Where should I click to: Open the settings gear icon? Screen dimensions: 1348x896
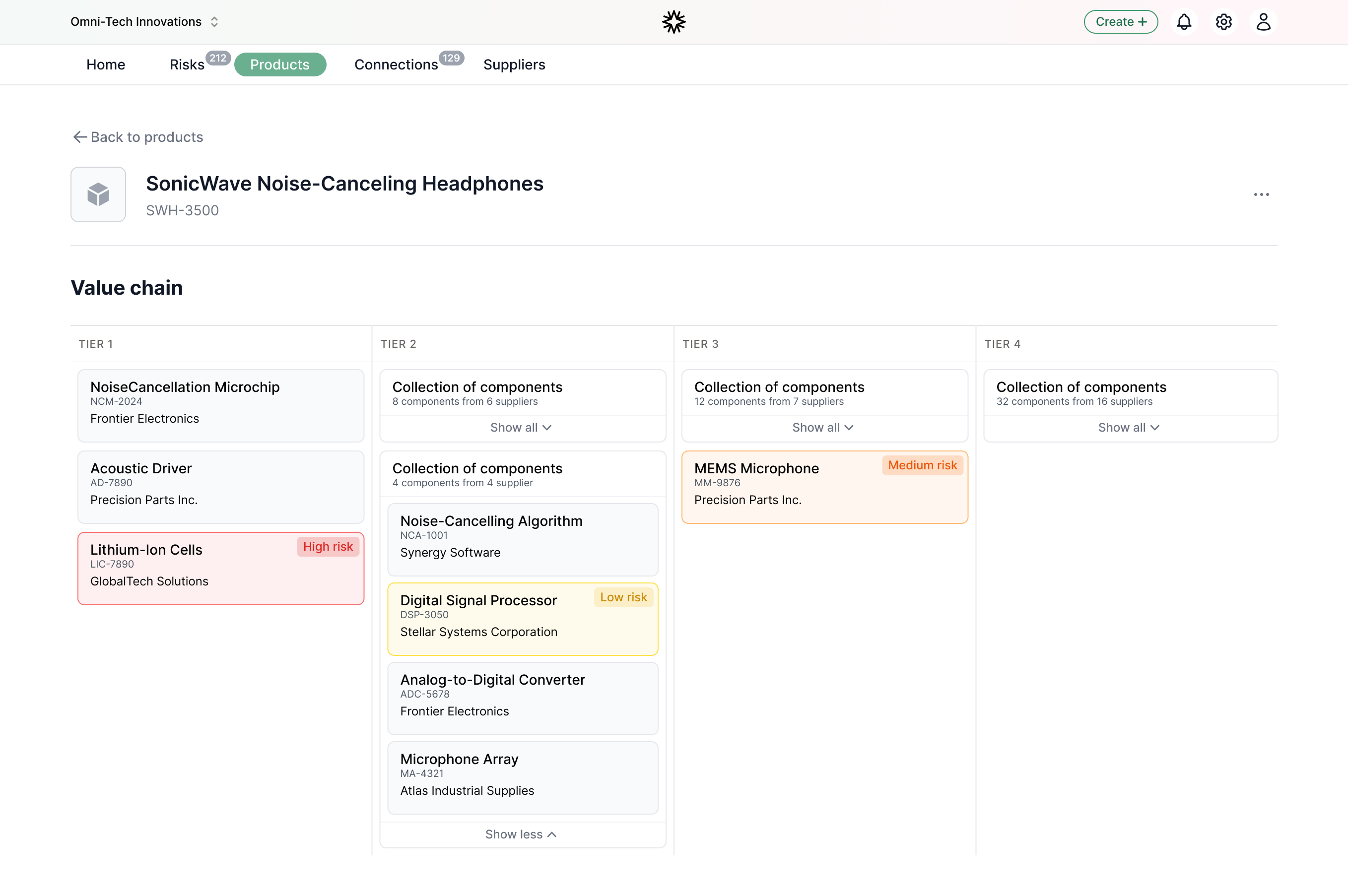click(x=1223, y=22)
